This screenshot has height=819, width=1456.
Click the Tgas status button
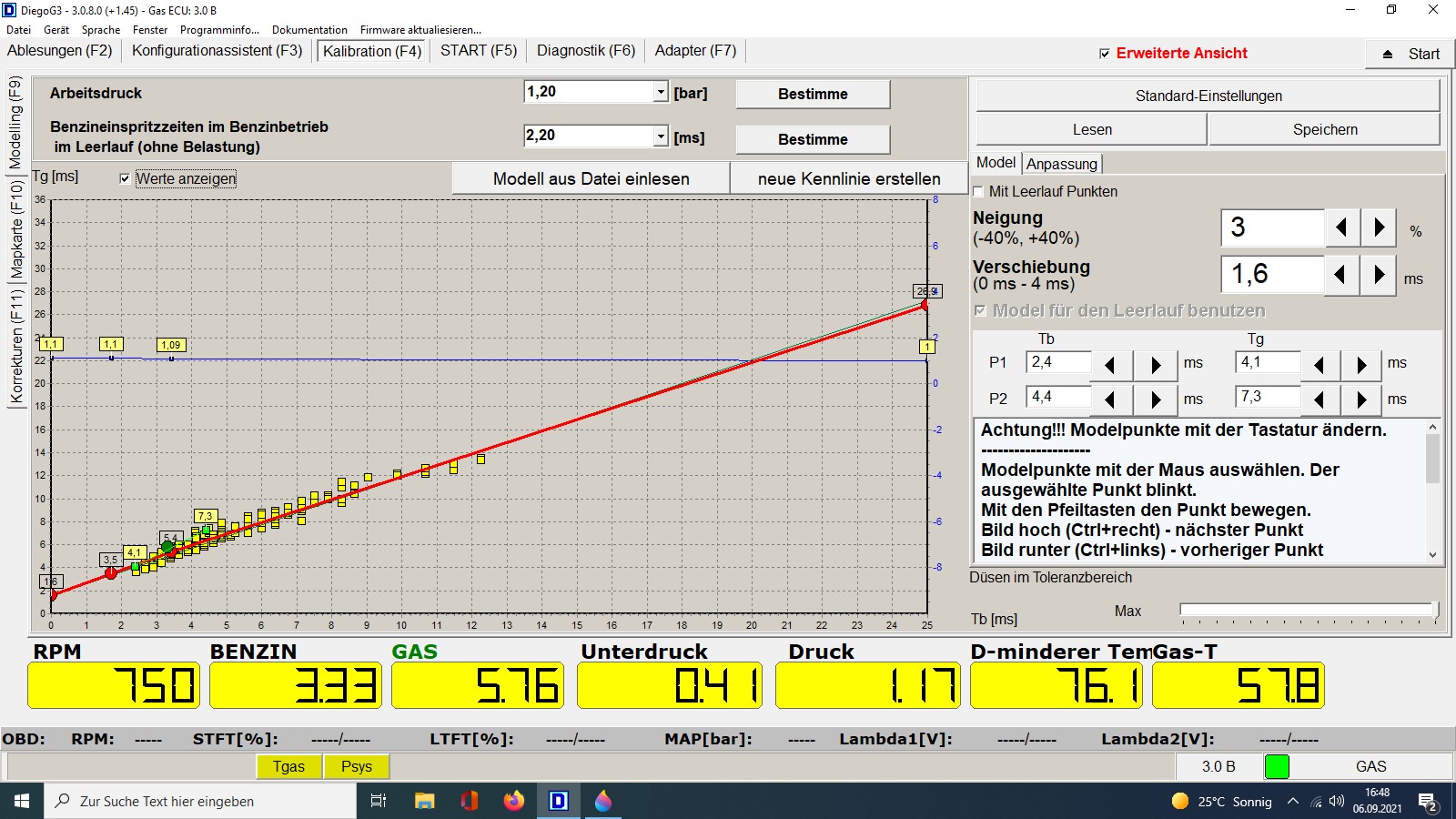[x=288, y=766]
